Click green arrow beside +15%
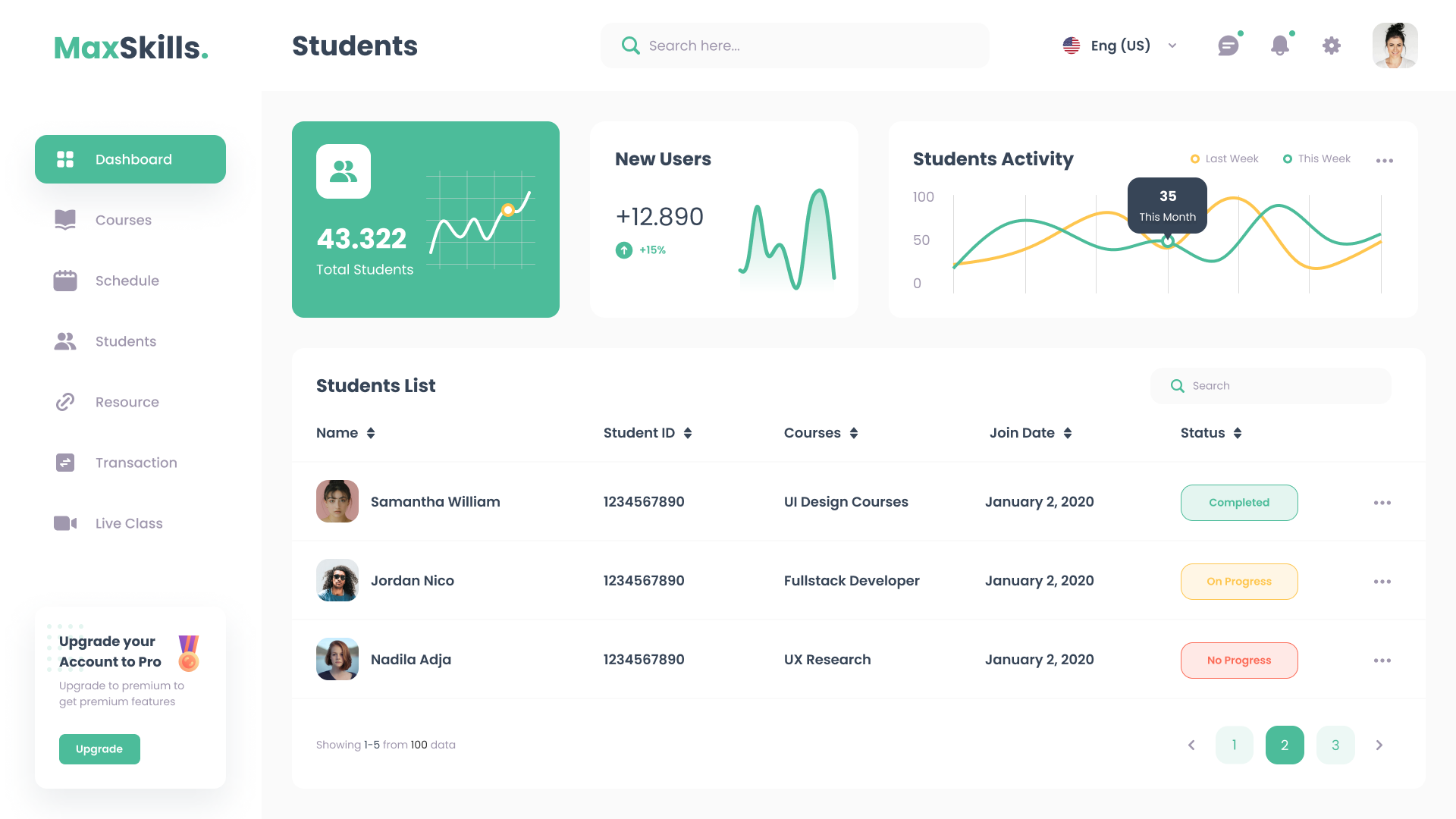 624,250
